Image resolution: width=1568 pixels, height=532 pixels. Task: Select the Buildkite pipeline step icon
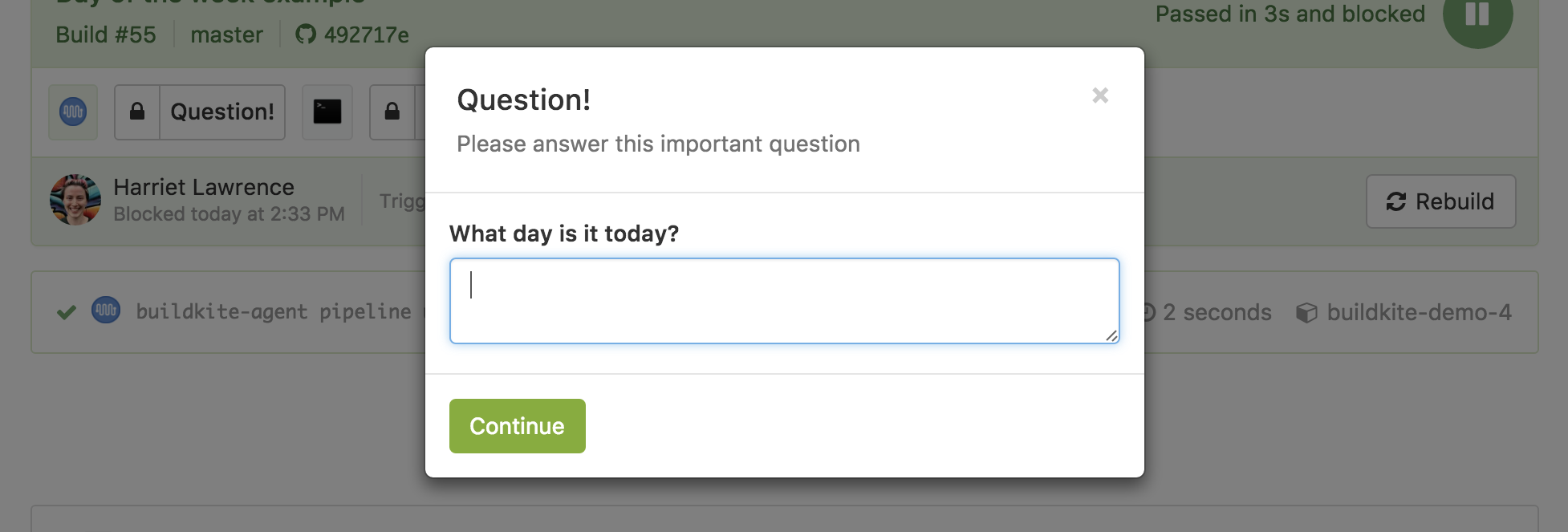click(x=72, y=112)
